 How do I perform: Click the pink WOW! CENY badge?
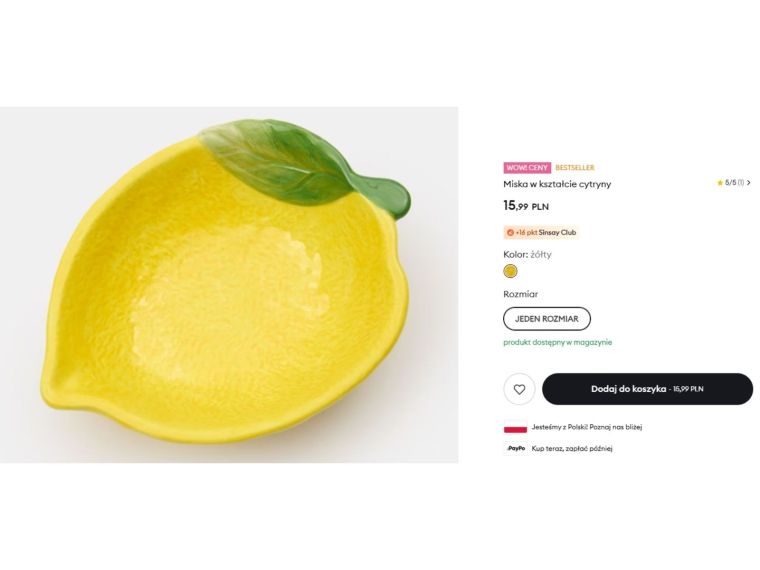pyautogui.click(x=527, y=168)
